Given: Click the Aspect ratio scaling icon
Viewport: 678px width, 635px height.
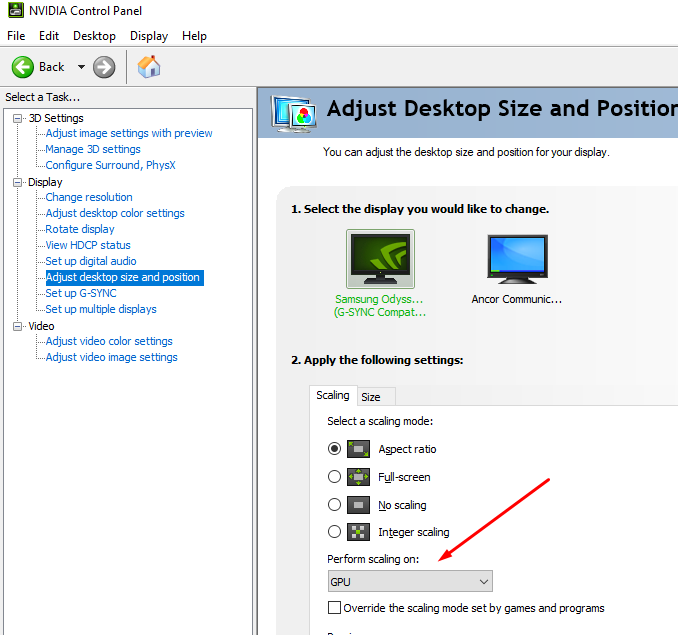Looking at the screenshot, I should point(358,449).
